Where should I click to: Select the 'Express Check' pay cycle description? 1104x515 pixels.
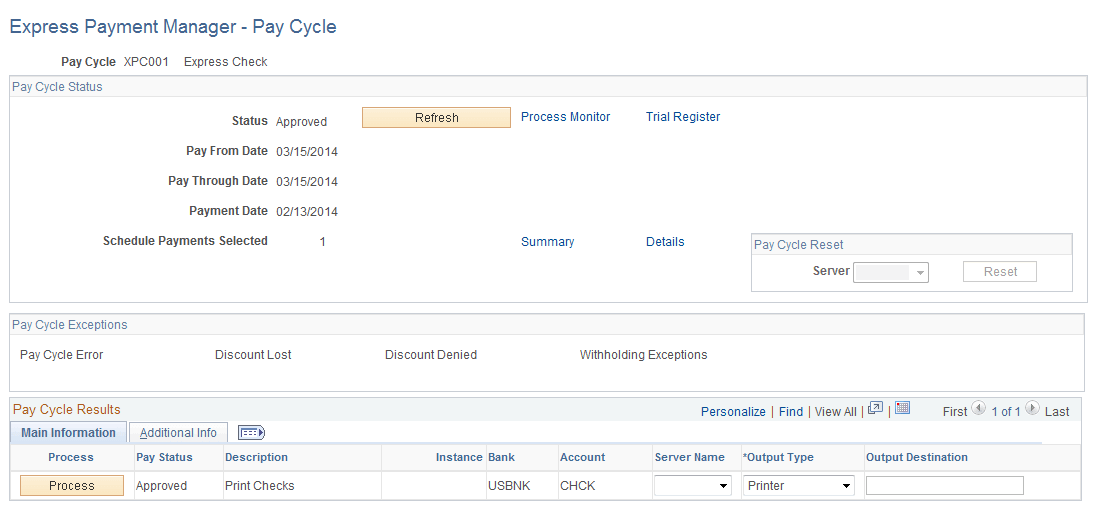tap(225, 62)
